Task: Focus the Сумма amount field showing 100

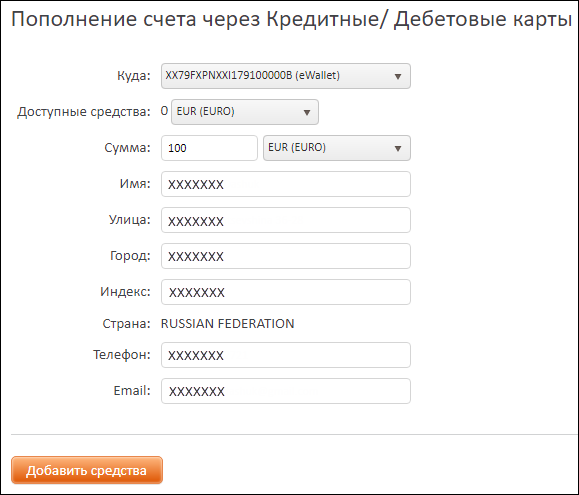Action: 209,148
